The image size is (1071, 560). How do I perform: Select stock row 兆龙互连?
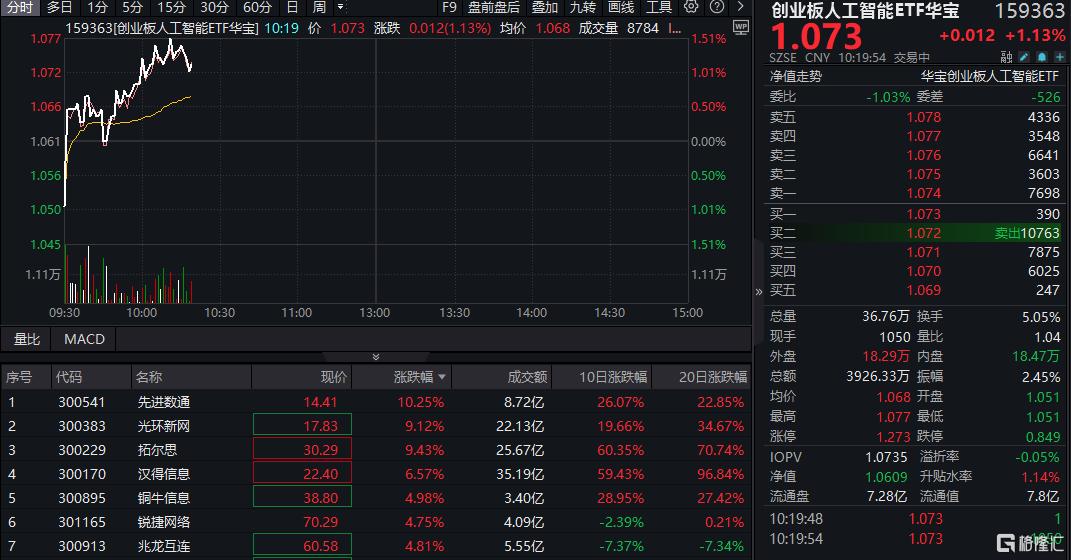376,546
